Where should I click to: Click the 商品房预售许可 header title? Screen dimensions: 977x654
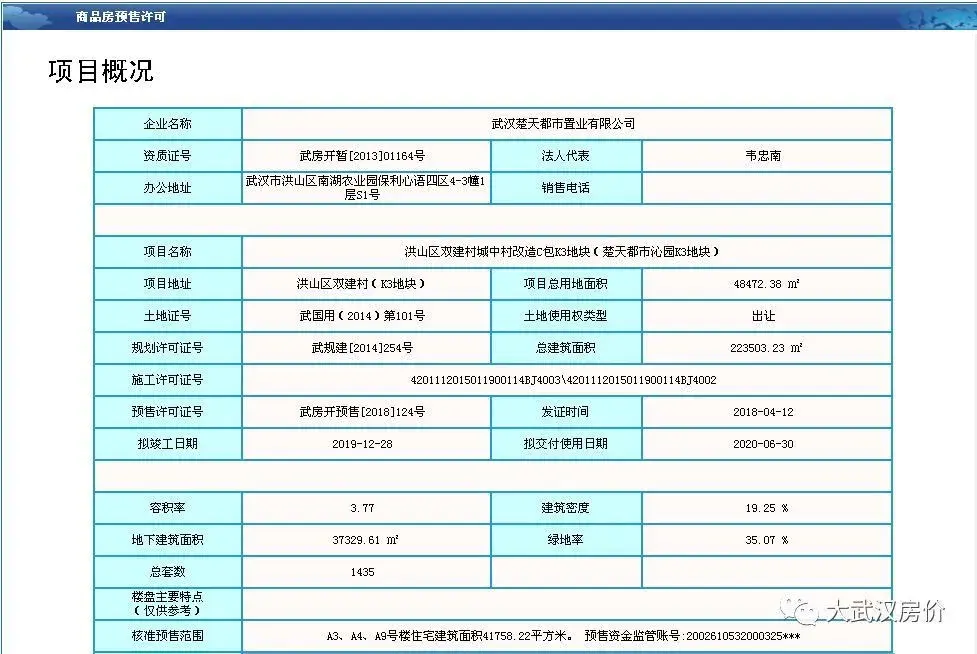(x=121, y=17)
